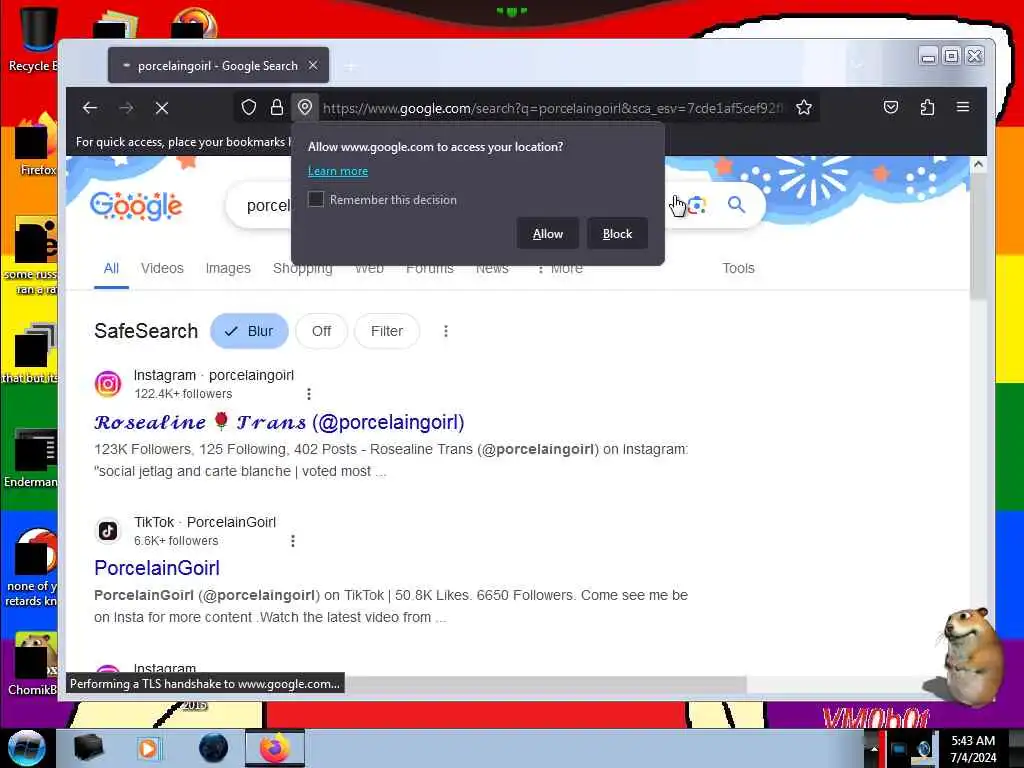Click the '122.4K+ followers' text
The height and width of the screenshot is (768, 1024).
tap(183, 394)
